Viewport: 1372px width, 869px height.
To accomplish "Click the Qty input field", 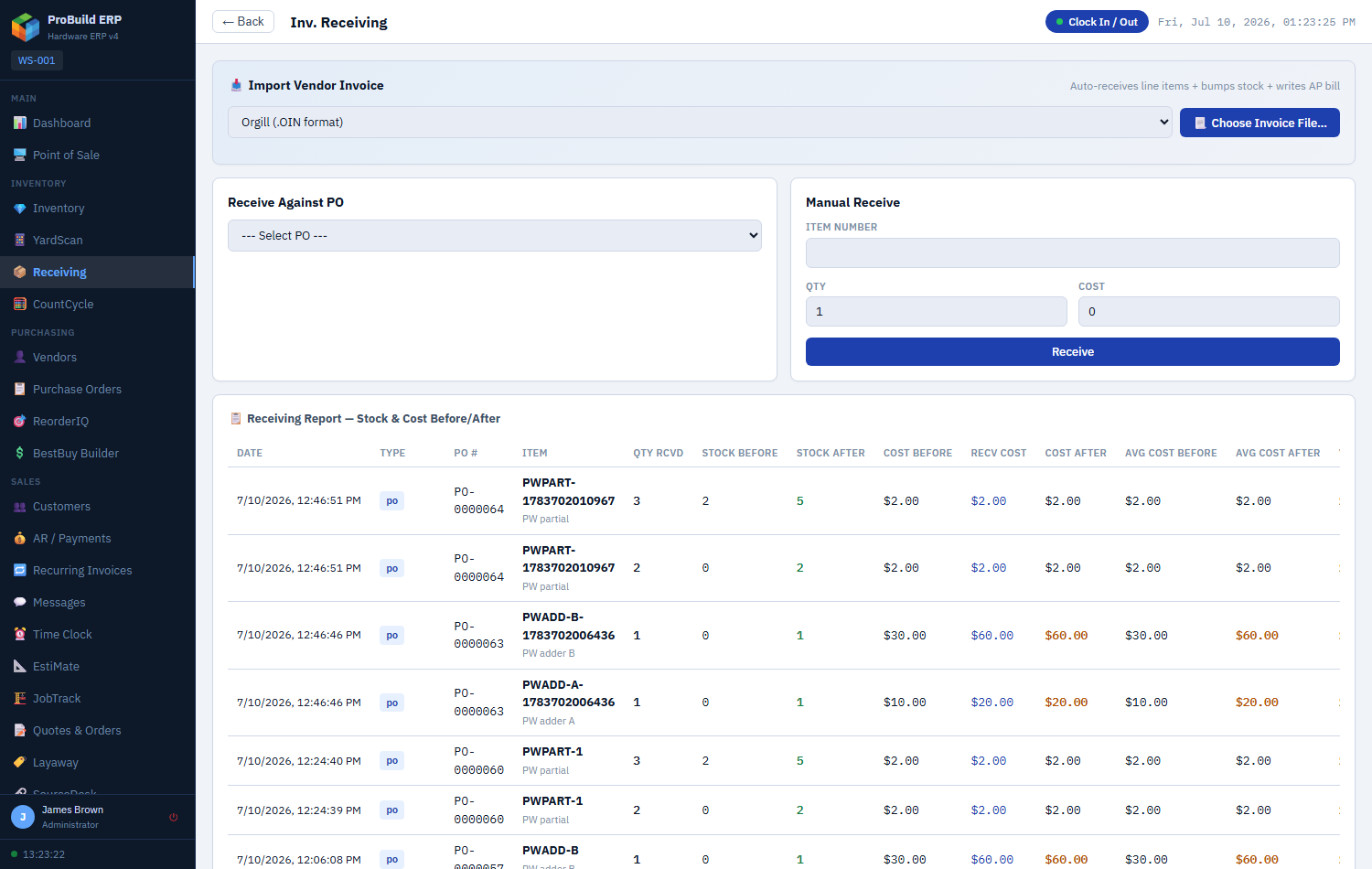I will point(937,311).
